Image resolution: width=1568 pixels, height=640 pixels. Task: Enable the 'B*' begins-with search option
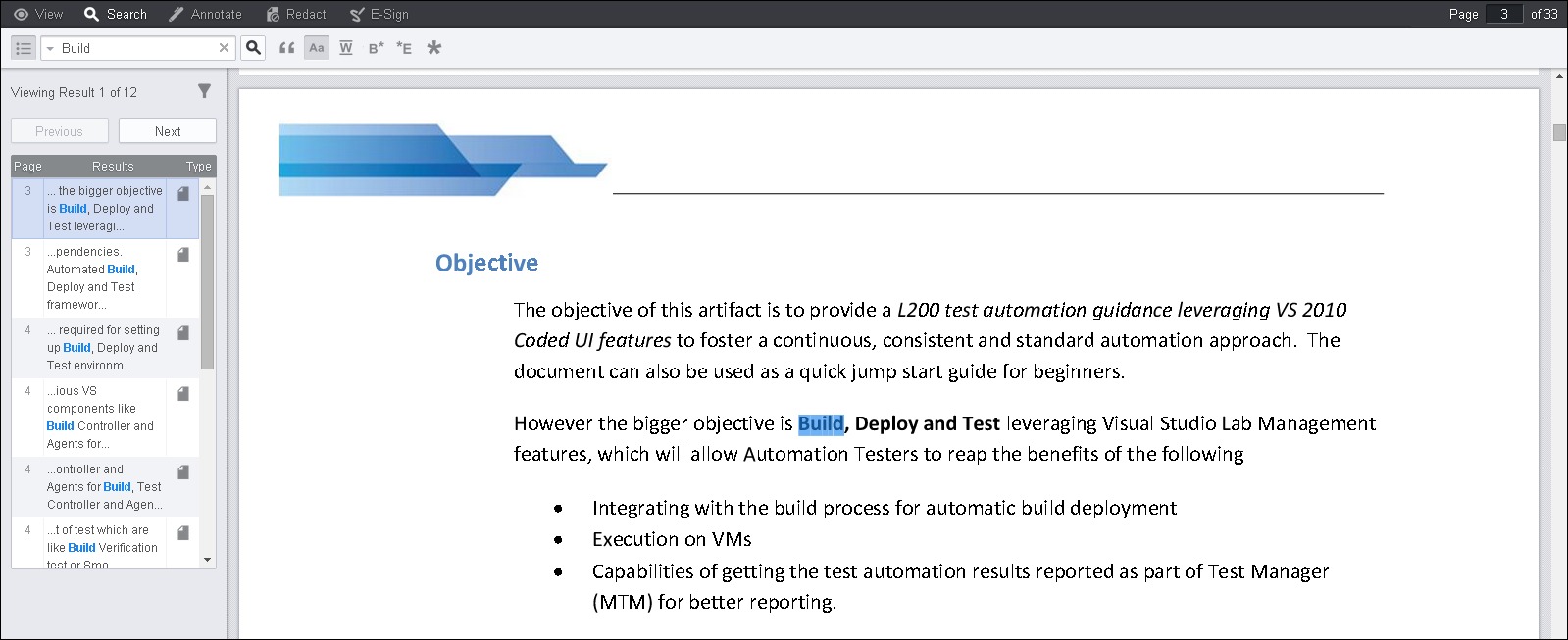376,48
